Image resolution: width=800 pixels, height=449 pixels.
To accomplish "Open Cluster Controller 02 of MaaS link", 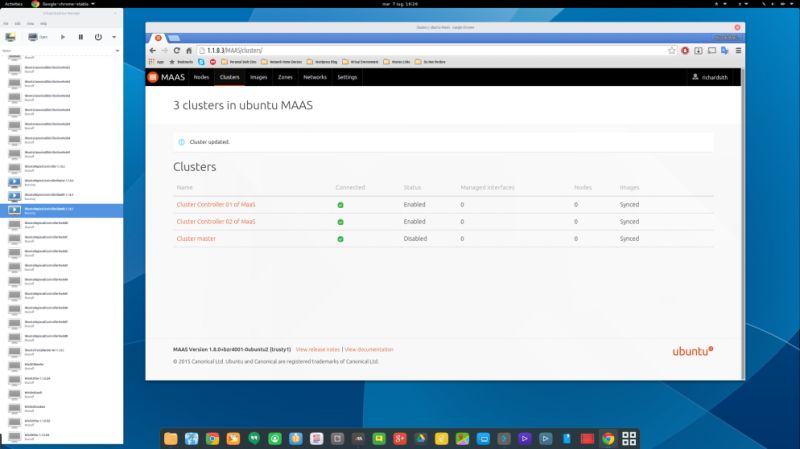I will pyautogui.click(x=216, y=221).
